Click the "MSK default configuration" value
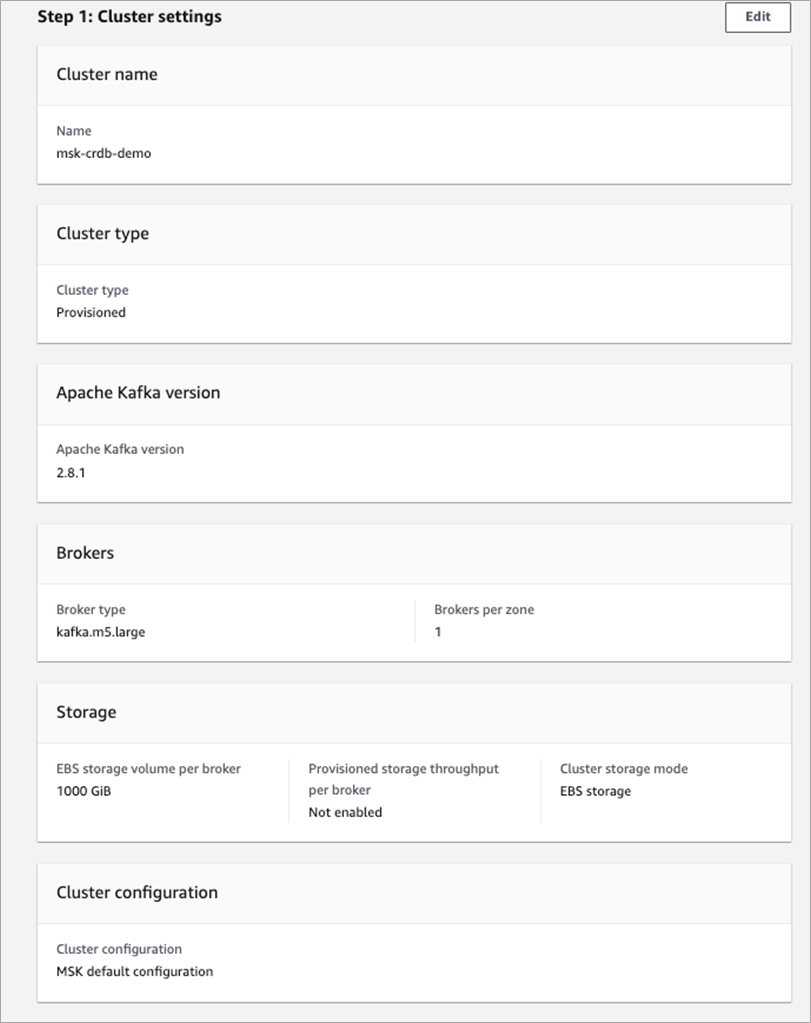This screenshot has width=811, height=1023. pos(134,971)
